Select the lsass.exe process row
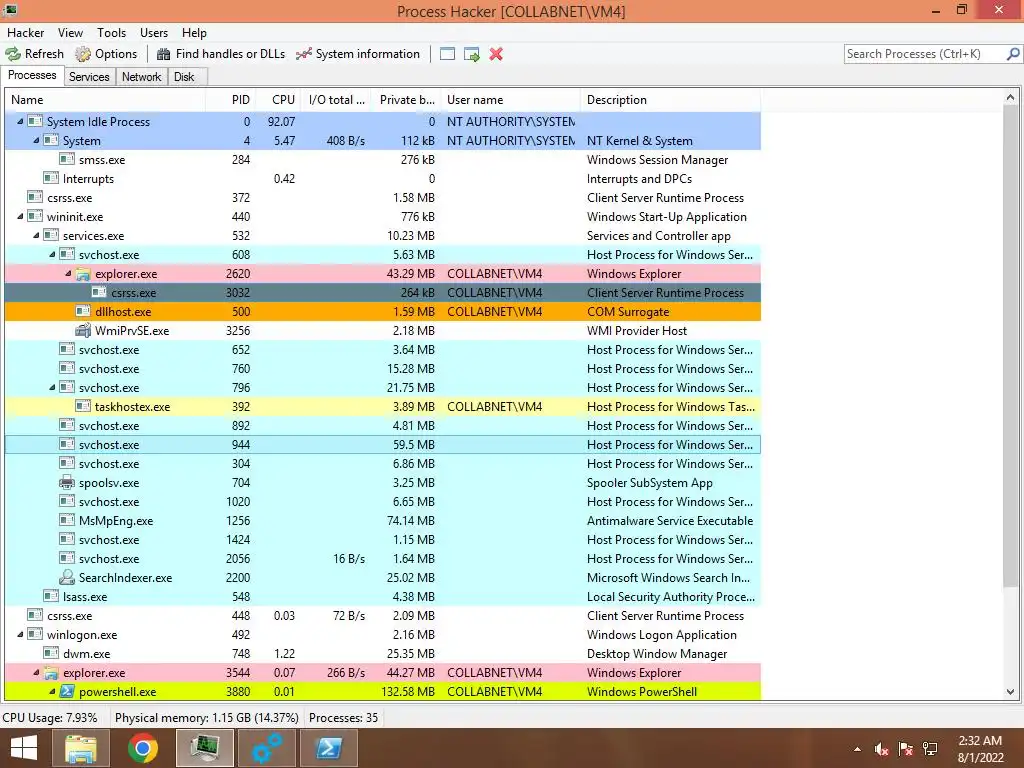Screen dimensions: 1024x768 (x=383, y=596)
